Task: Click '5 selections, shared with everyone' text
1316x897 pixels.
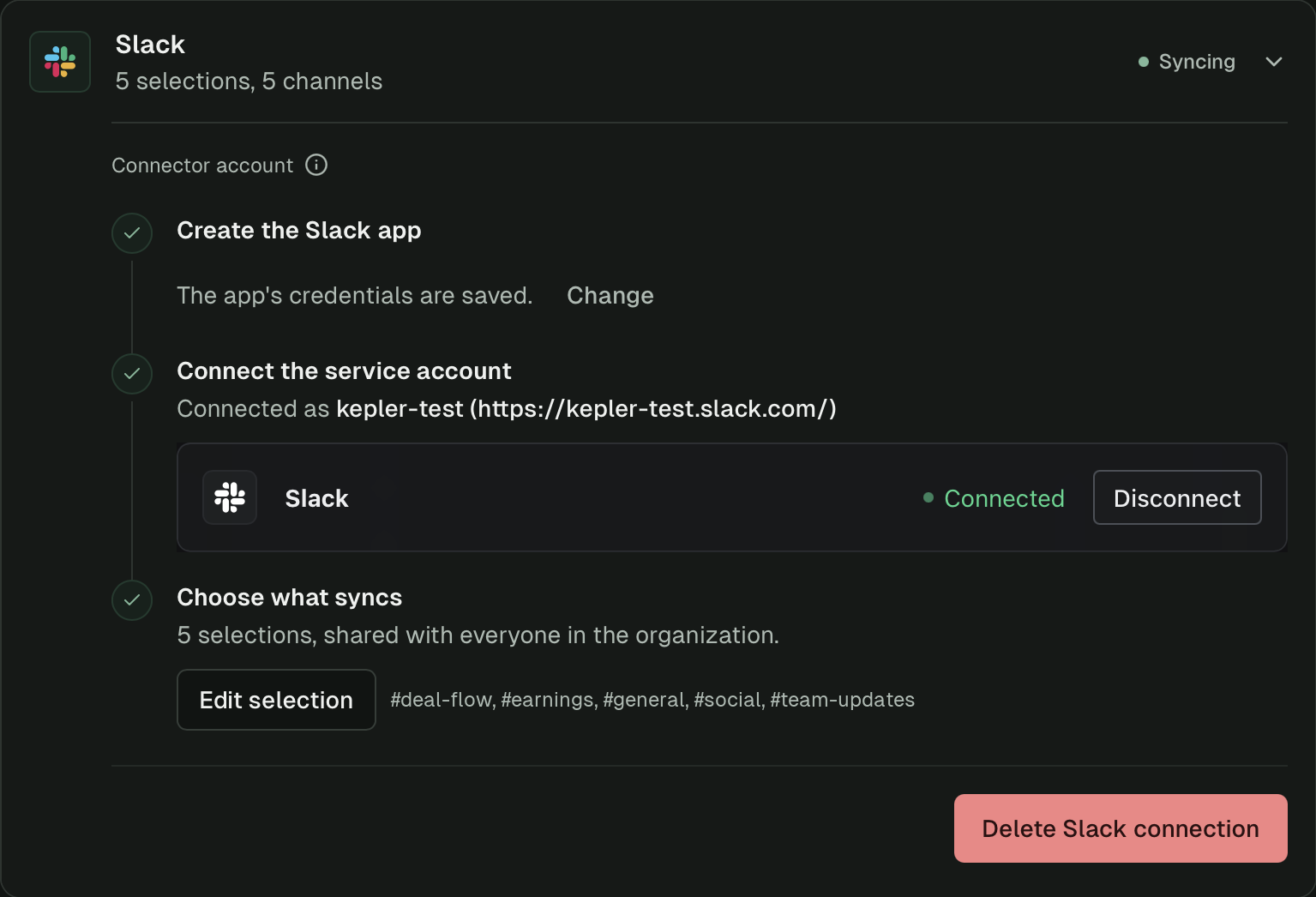Action: click(478, 635)
